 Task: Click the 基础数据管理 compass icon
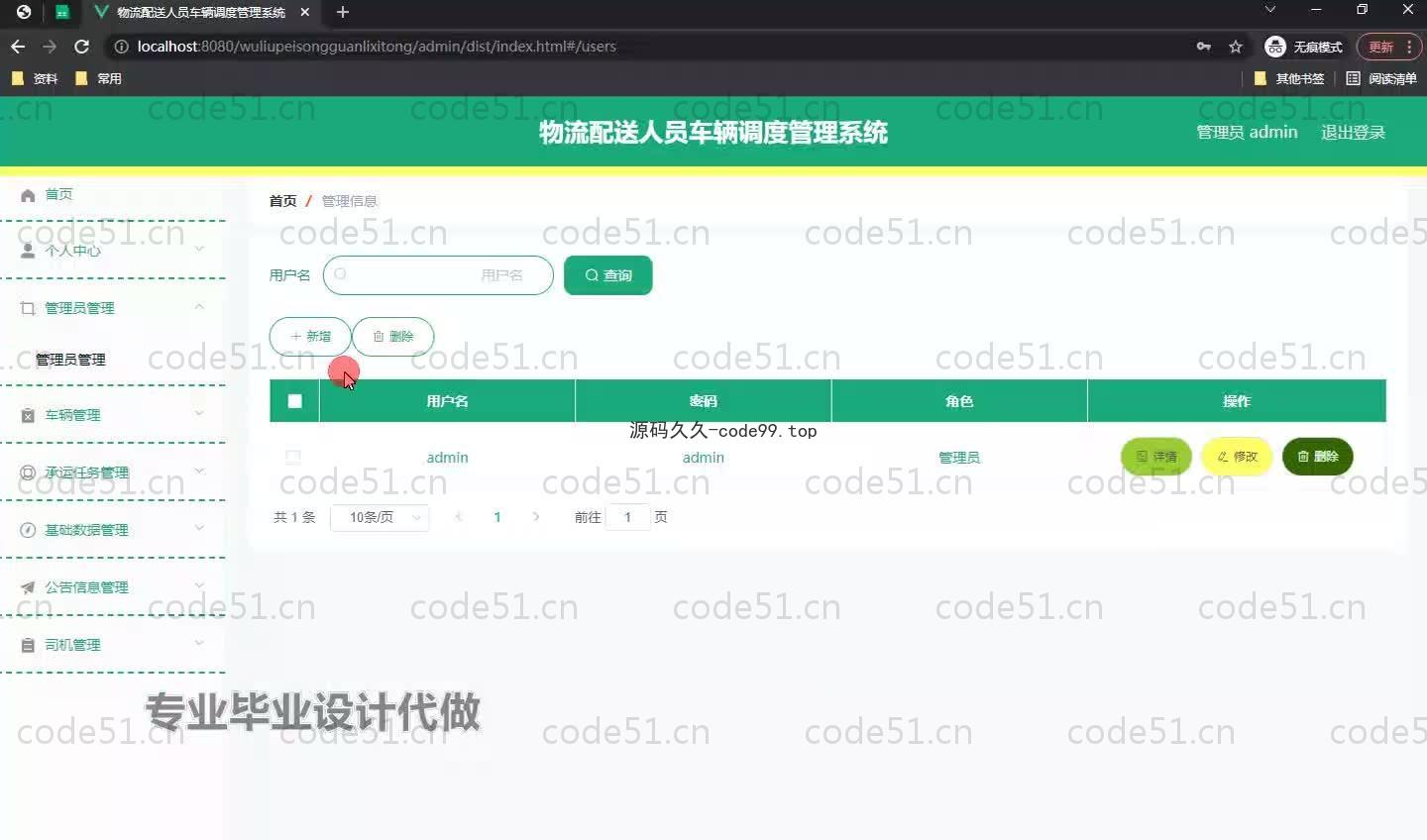click(x=28, y=530)
